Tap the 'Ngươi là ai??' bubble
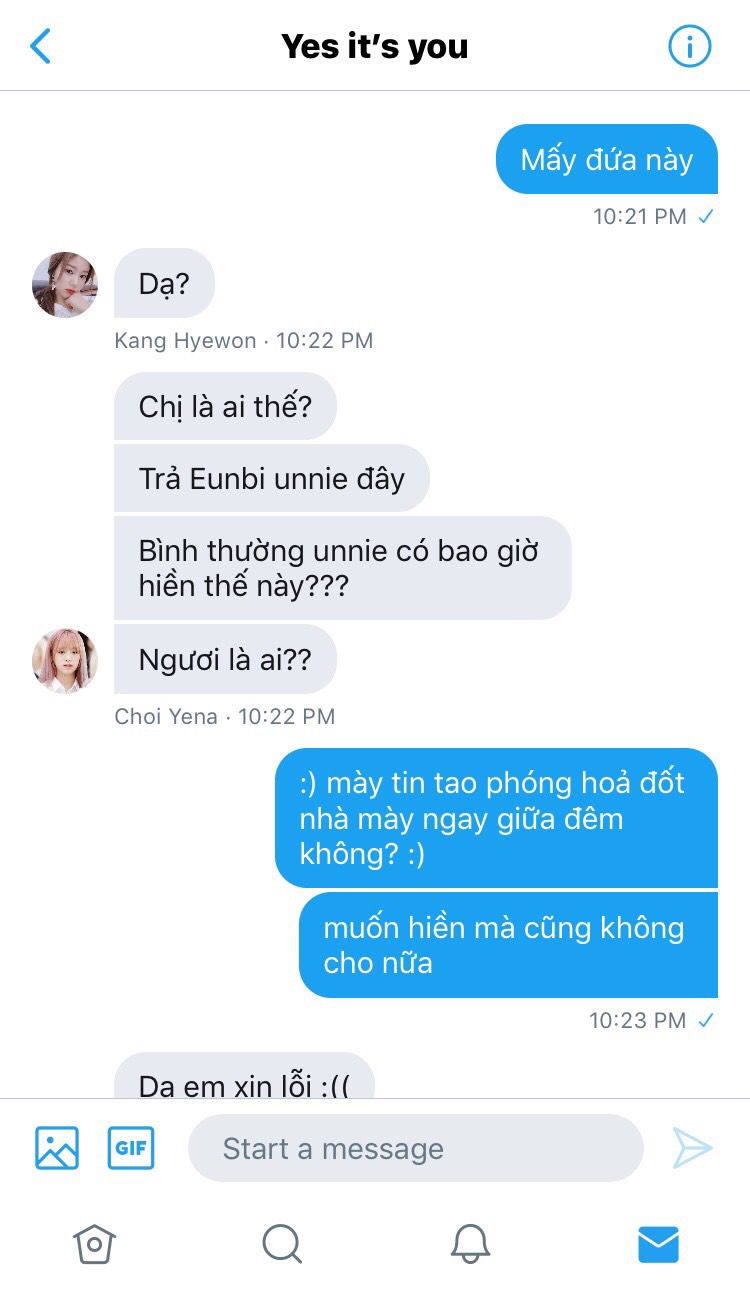 (x=225, y=659)
